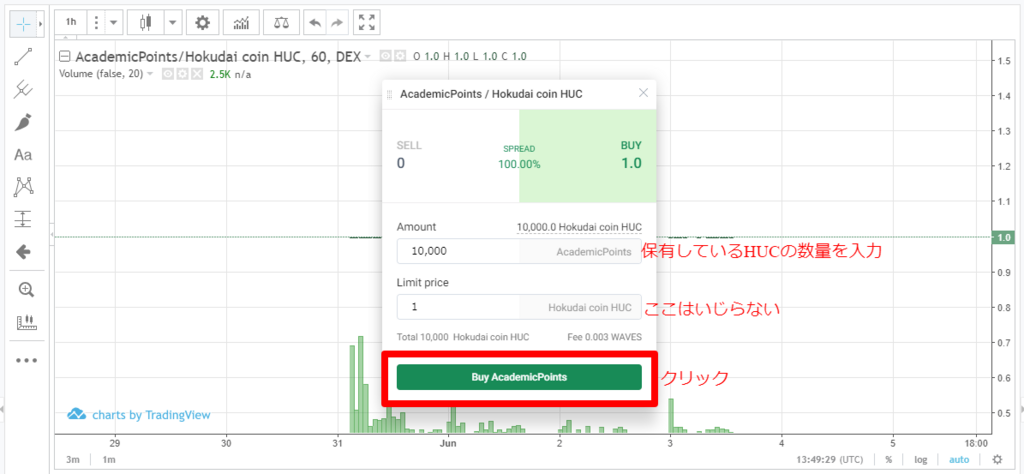Toggle auto scale mode
The height and width of the screenshot is (474, 1024).
pos(959,460)
